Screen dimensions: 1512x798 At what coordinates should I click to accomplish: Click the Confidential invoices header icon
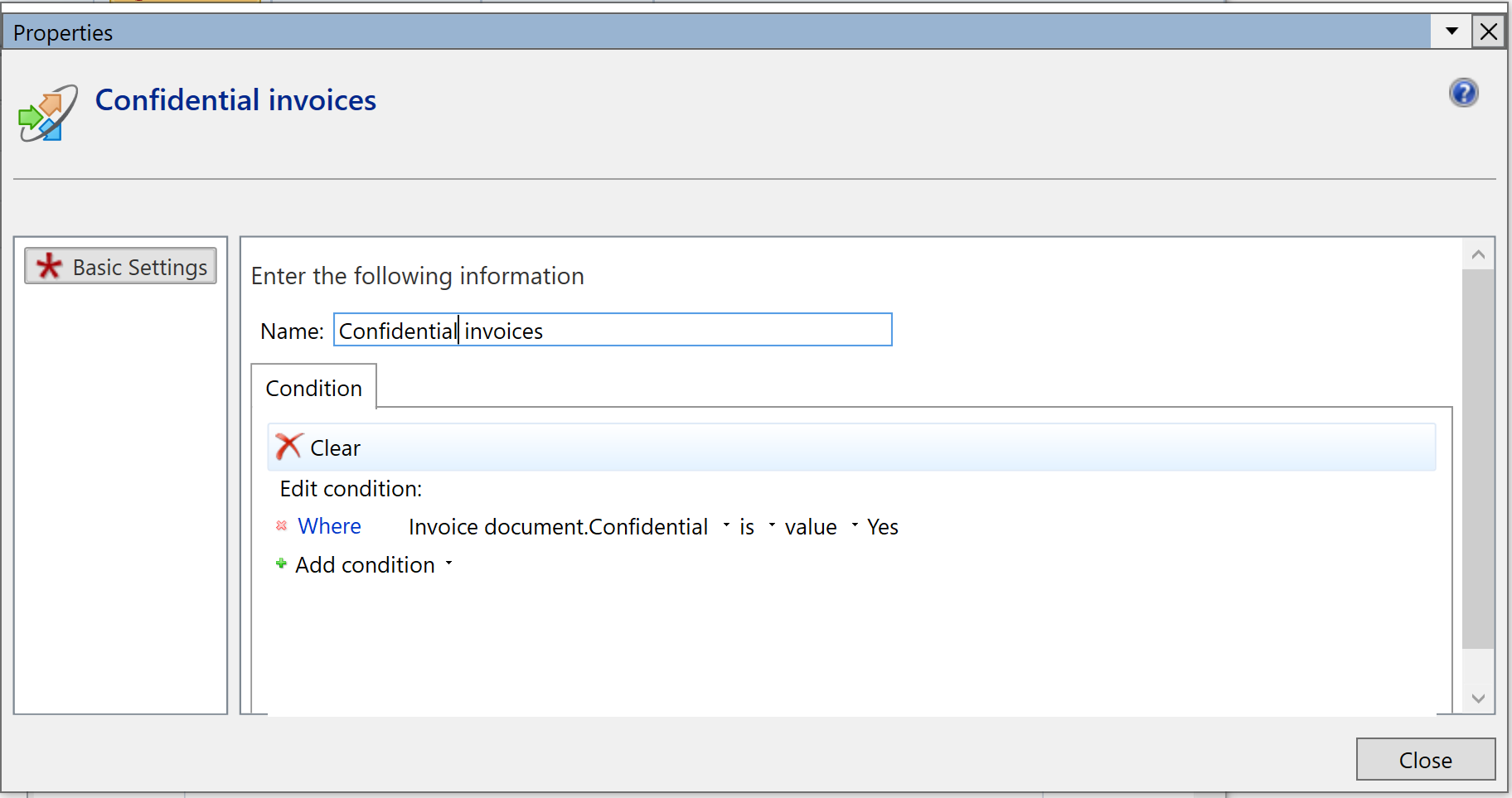pos(48,113)
